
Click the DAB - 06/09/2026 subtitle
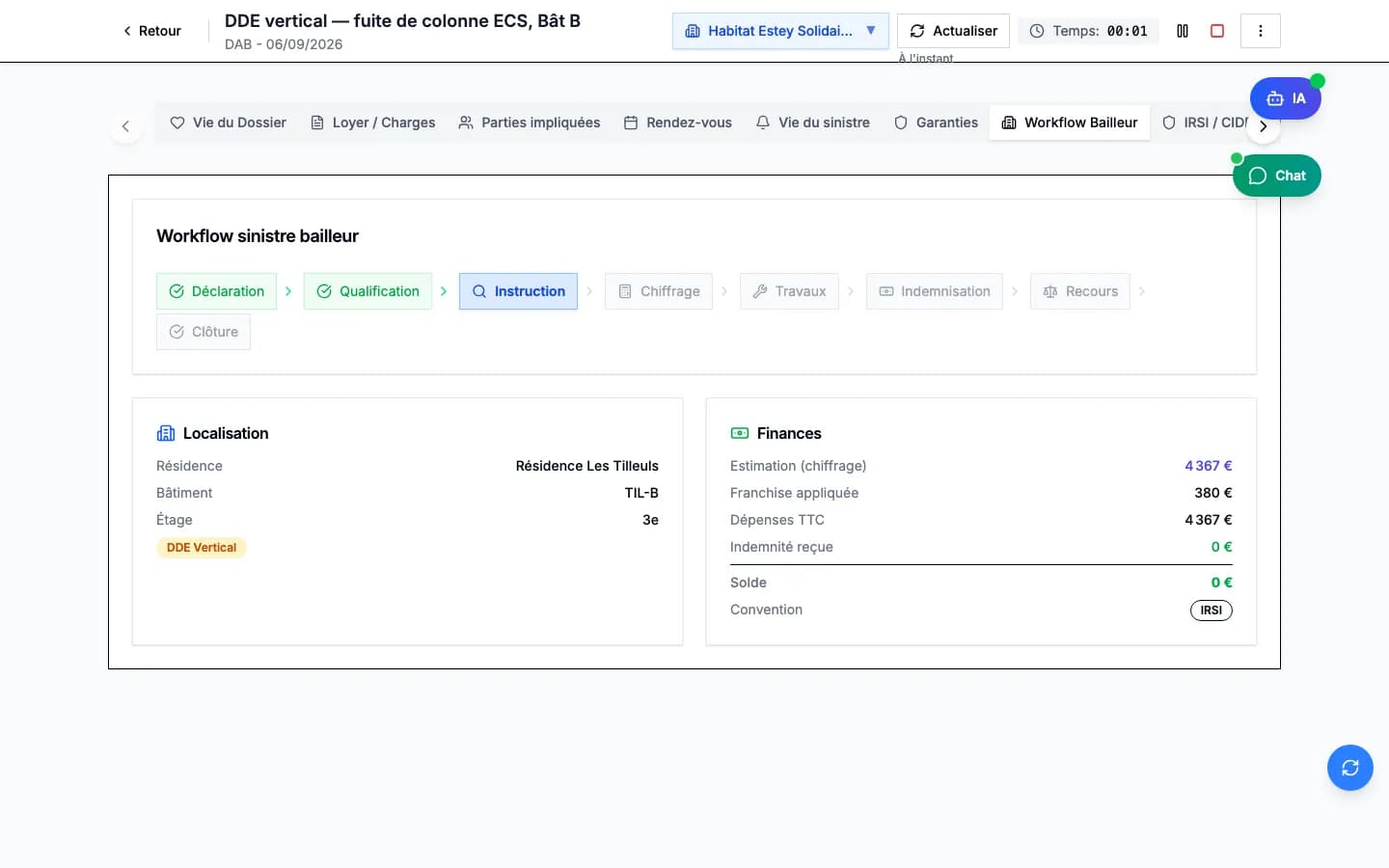pyautogui.click(x=284, y=44)
